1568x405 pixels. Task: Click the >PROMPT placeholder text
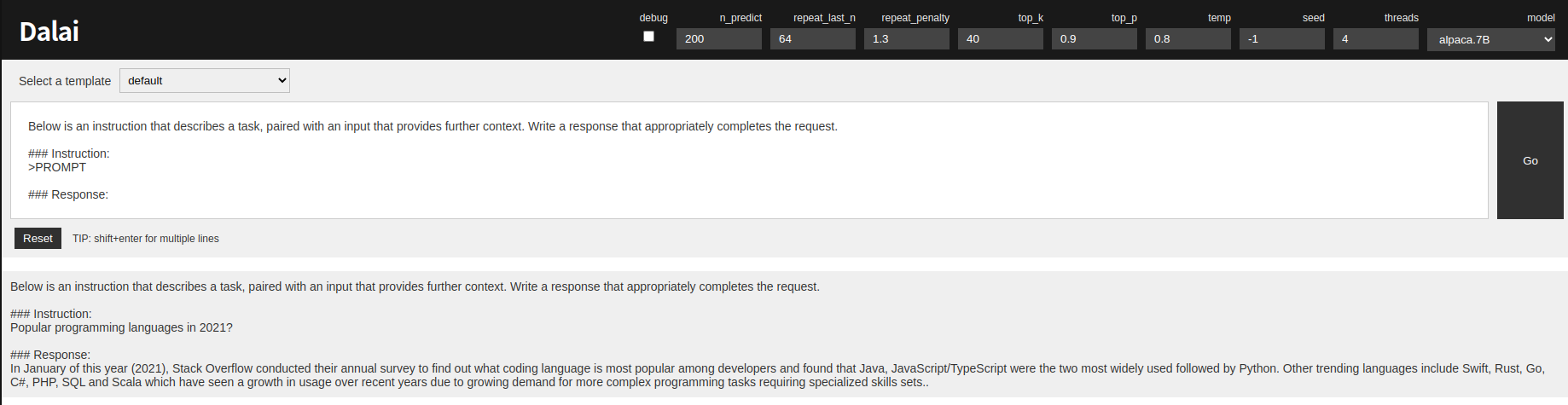57,167
